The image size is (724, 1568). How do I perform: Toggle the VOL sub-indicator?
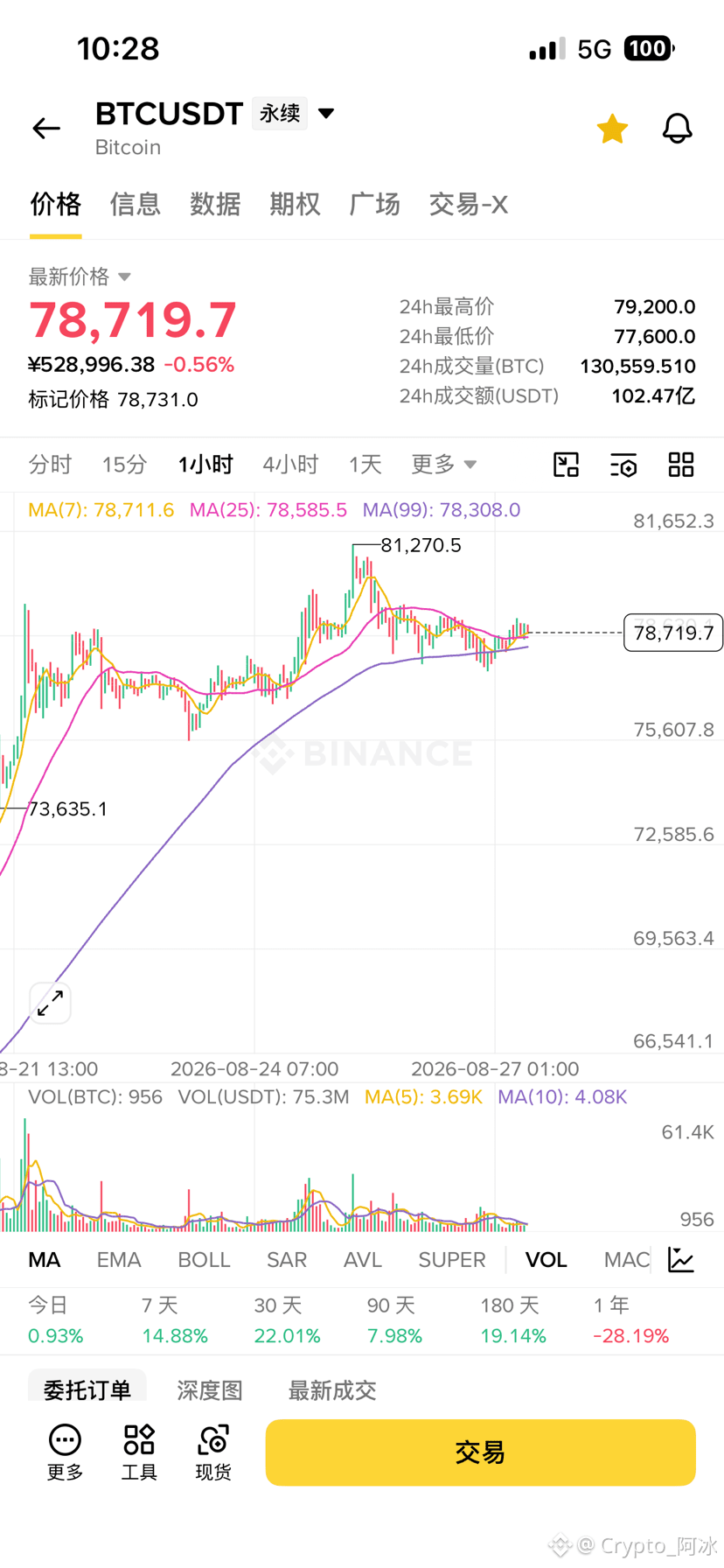[x=546, y=1259]
